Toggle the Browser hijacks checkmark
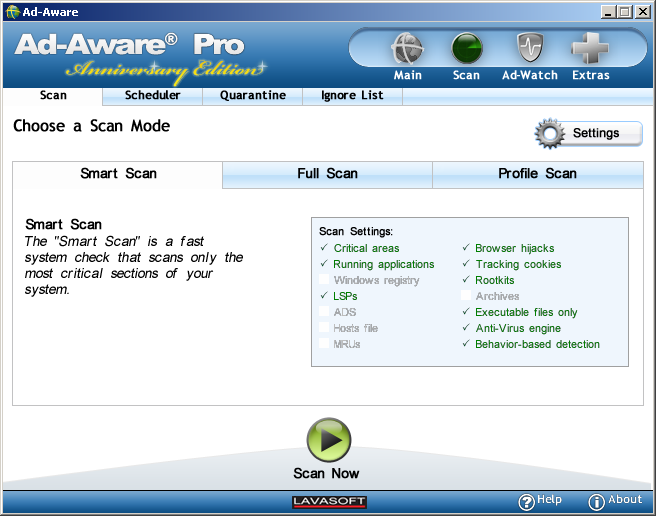The height and width of the screenshot is (516, 656). (466, 248)
